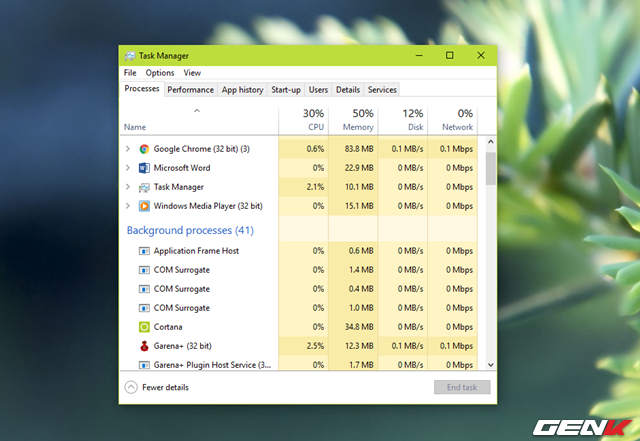640x441 pixels.
Task: Click the Task Manager process row icon
Action: click(x=144, y=187)
